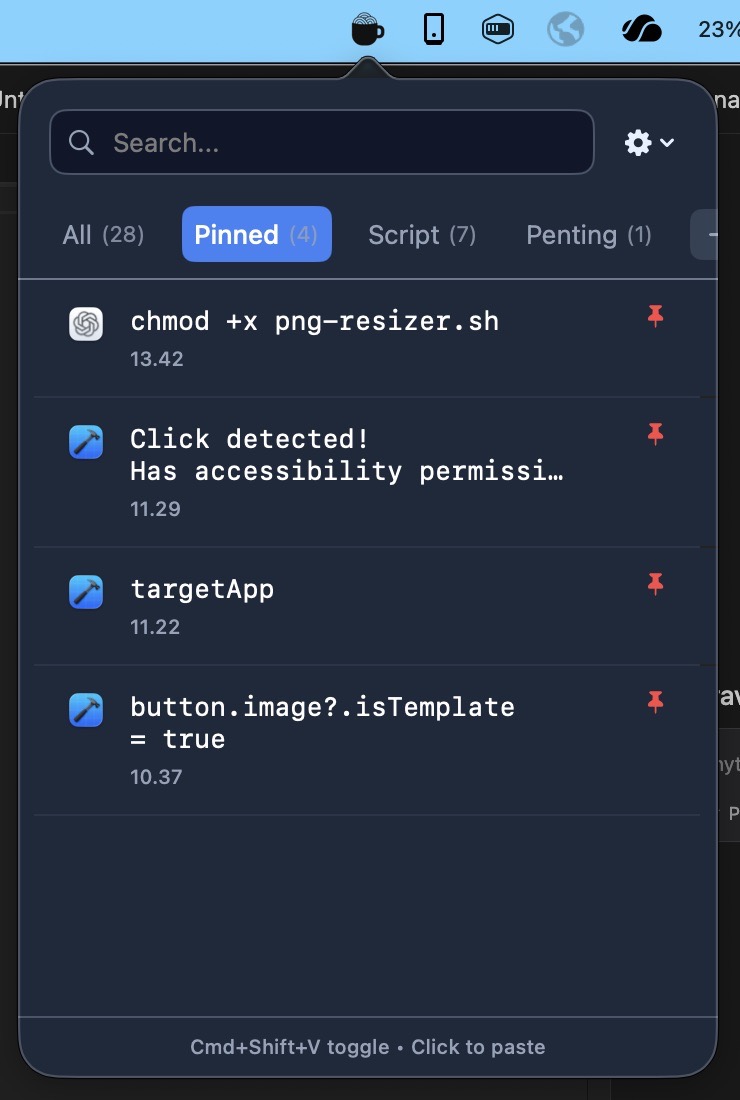The height and width of the screenshot is (1100, 740).
Task: Click the script icon beside button.image entry
Action: 86,710
